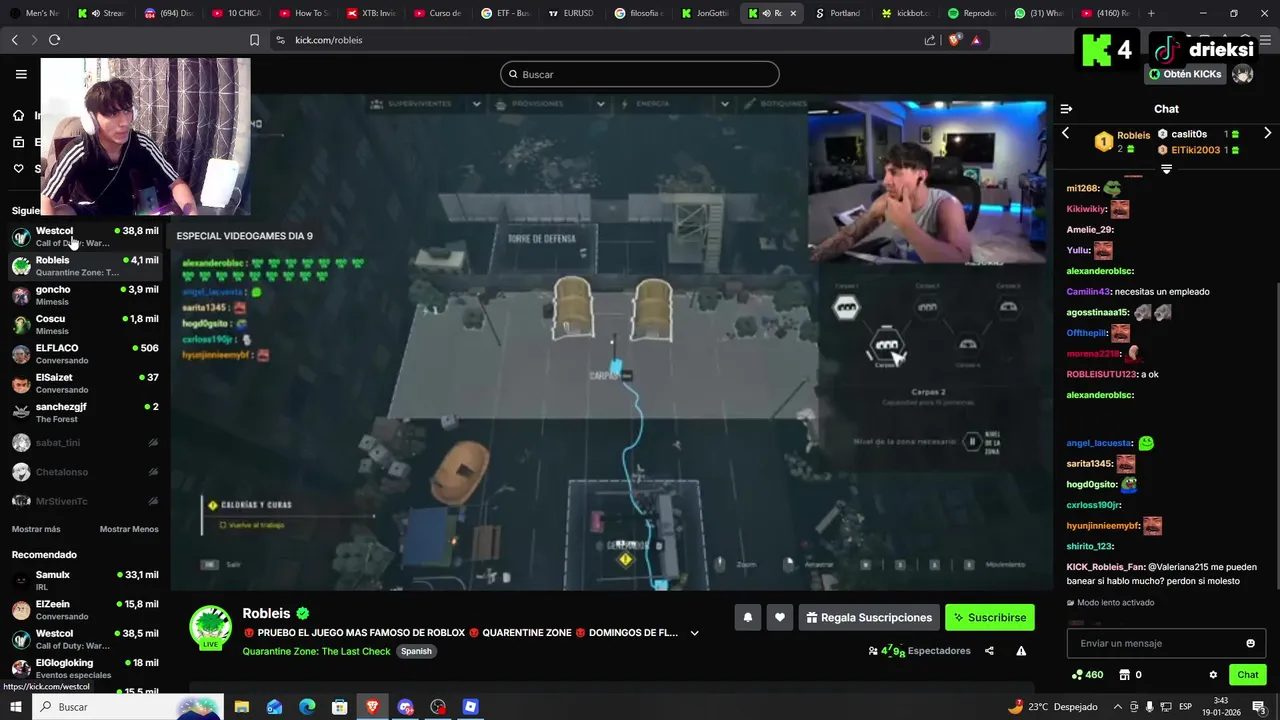Image resolution: width=1280 pixels, height=720 pixels.
Task: Click Regala Suscripciones button
Action: [870, 618]
